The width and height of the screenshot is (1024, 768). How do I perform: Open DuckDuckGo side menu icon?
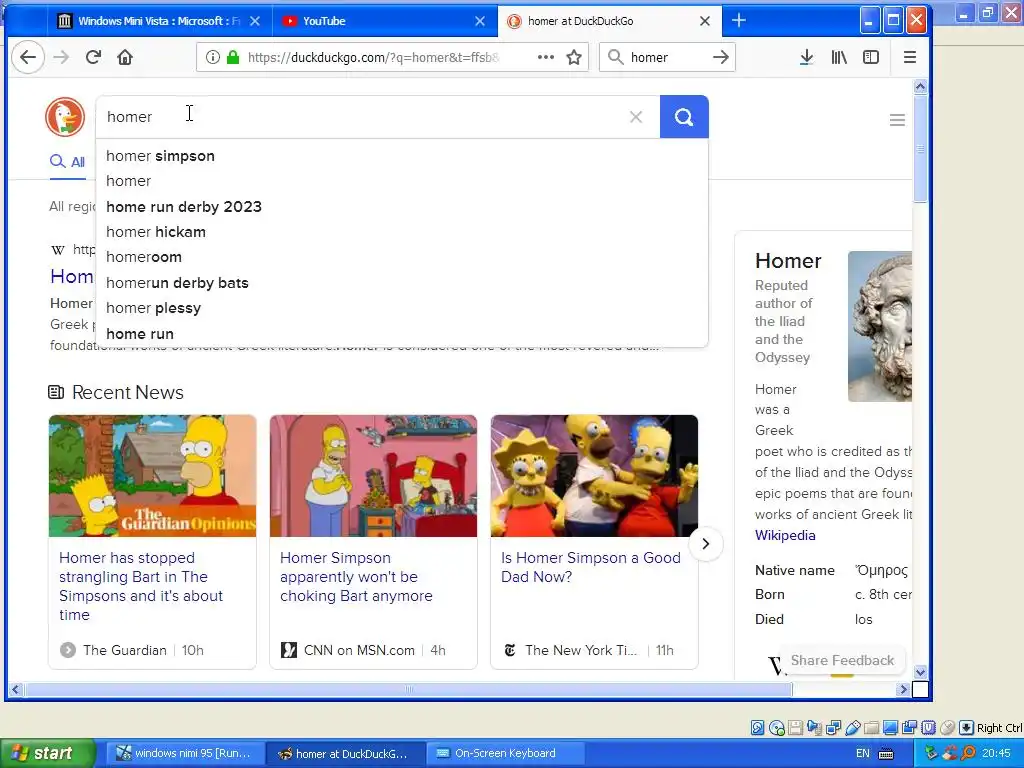897,120
